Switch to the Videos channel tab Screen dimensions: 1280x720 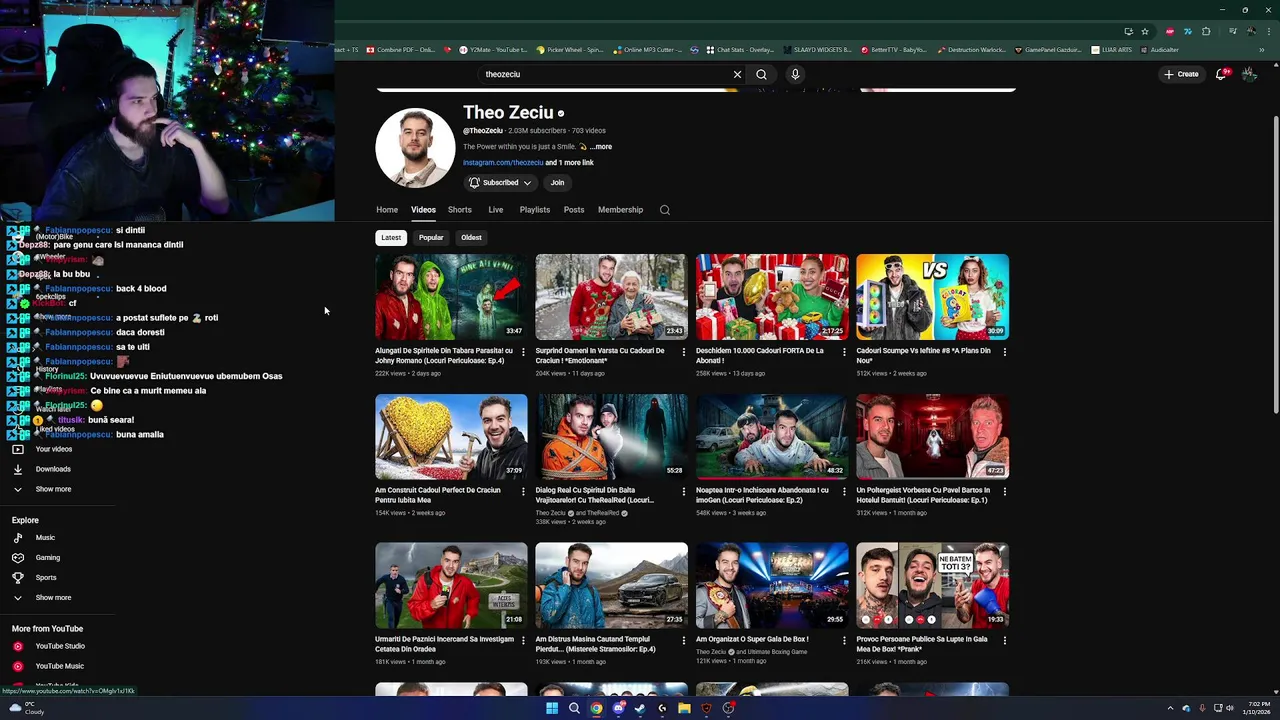tap(423, 210)
